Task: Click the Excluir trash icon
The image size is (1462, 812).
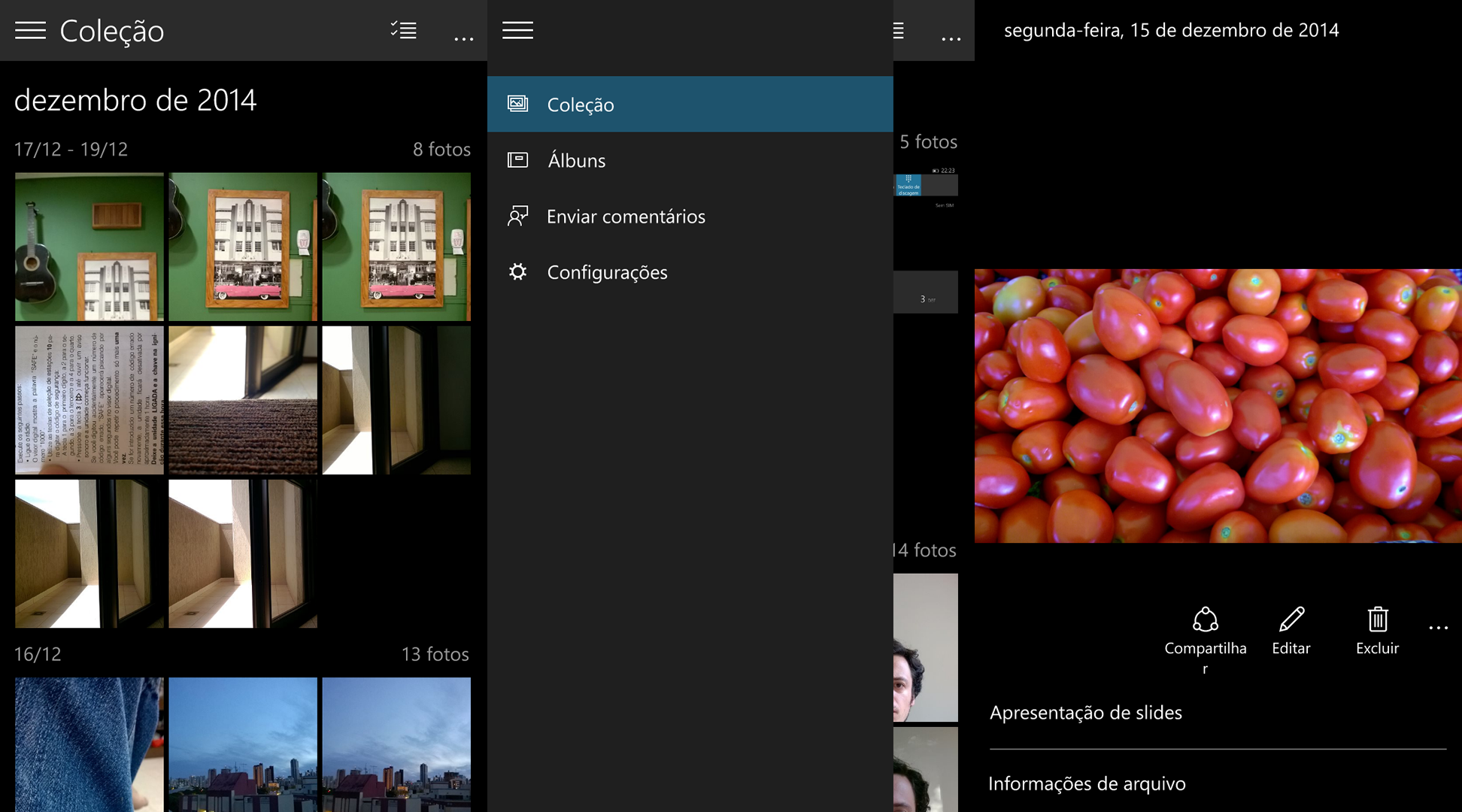Action: point(1377,620)
